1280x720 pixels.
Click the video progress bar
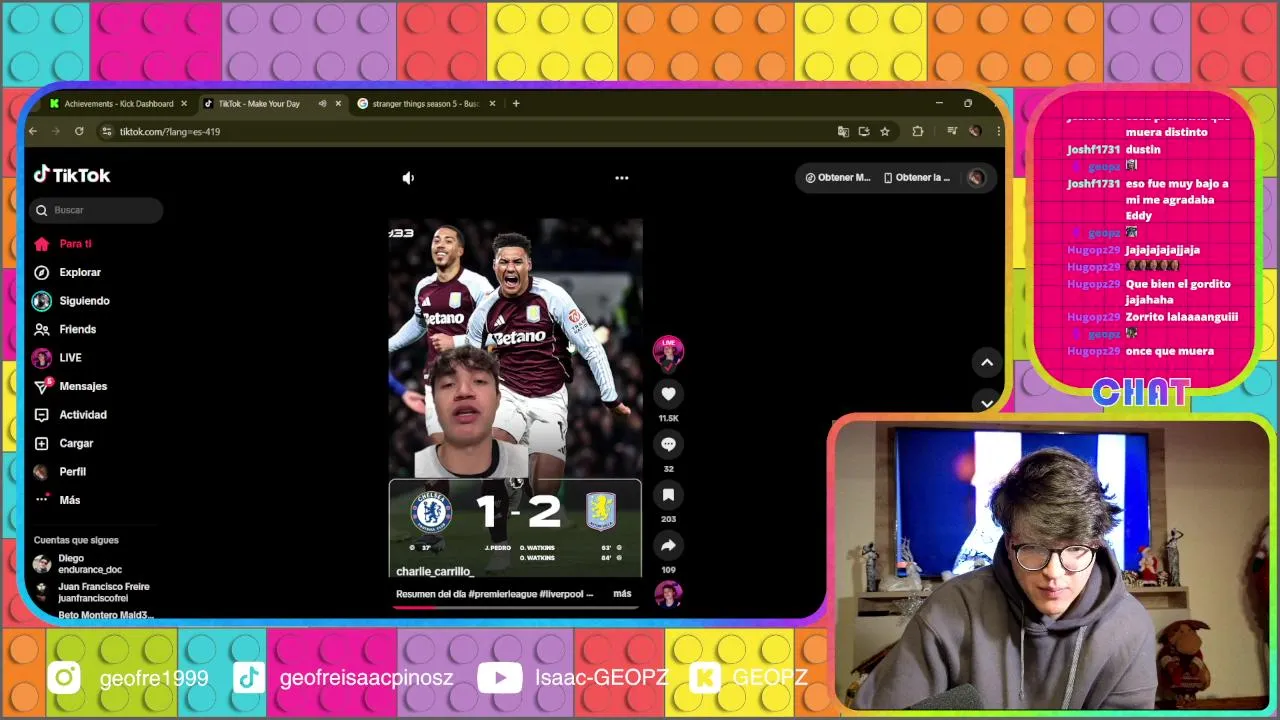[x=515, y=606]
